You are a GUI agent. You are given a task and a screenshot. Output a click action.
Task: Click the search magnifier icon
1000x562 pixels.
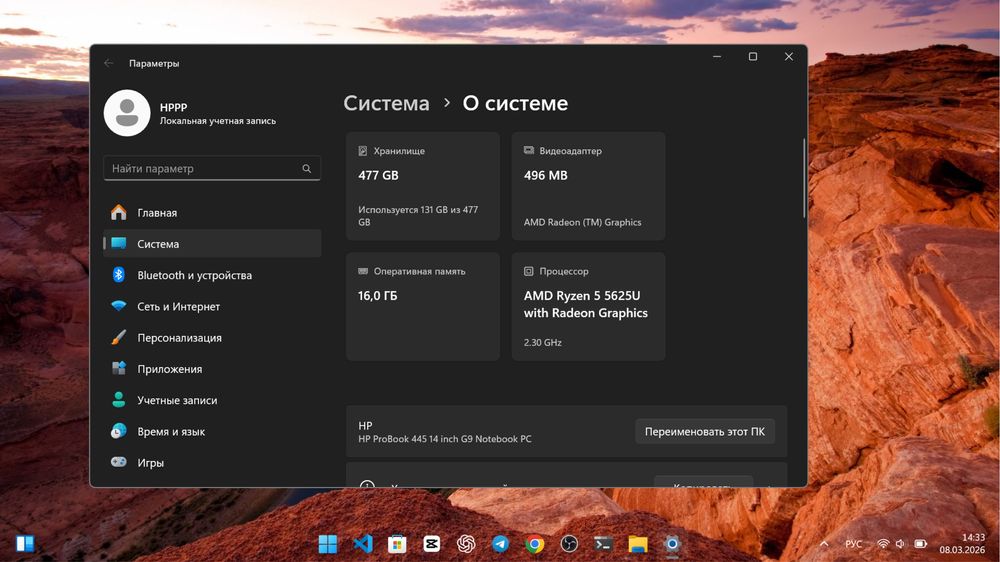[307, 168]
